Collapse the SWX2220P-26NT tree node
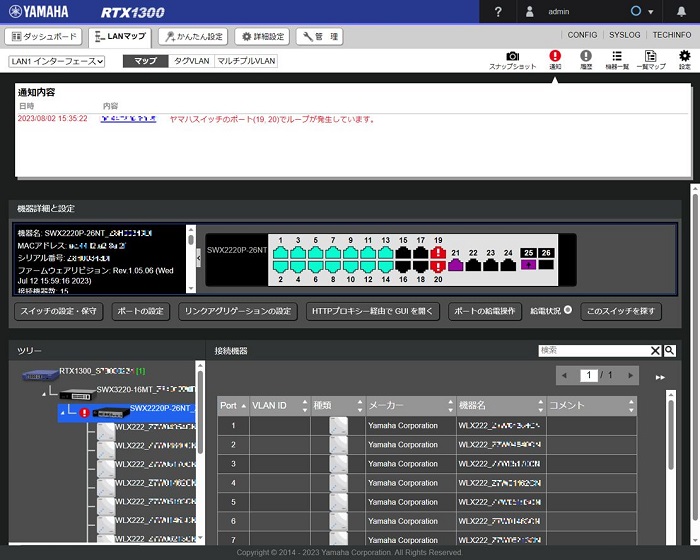This screenshot has height=560, width=700. 62,413
